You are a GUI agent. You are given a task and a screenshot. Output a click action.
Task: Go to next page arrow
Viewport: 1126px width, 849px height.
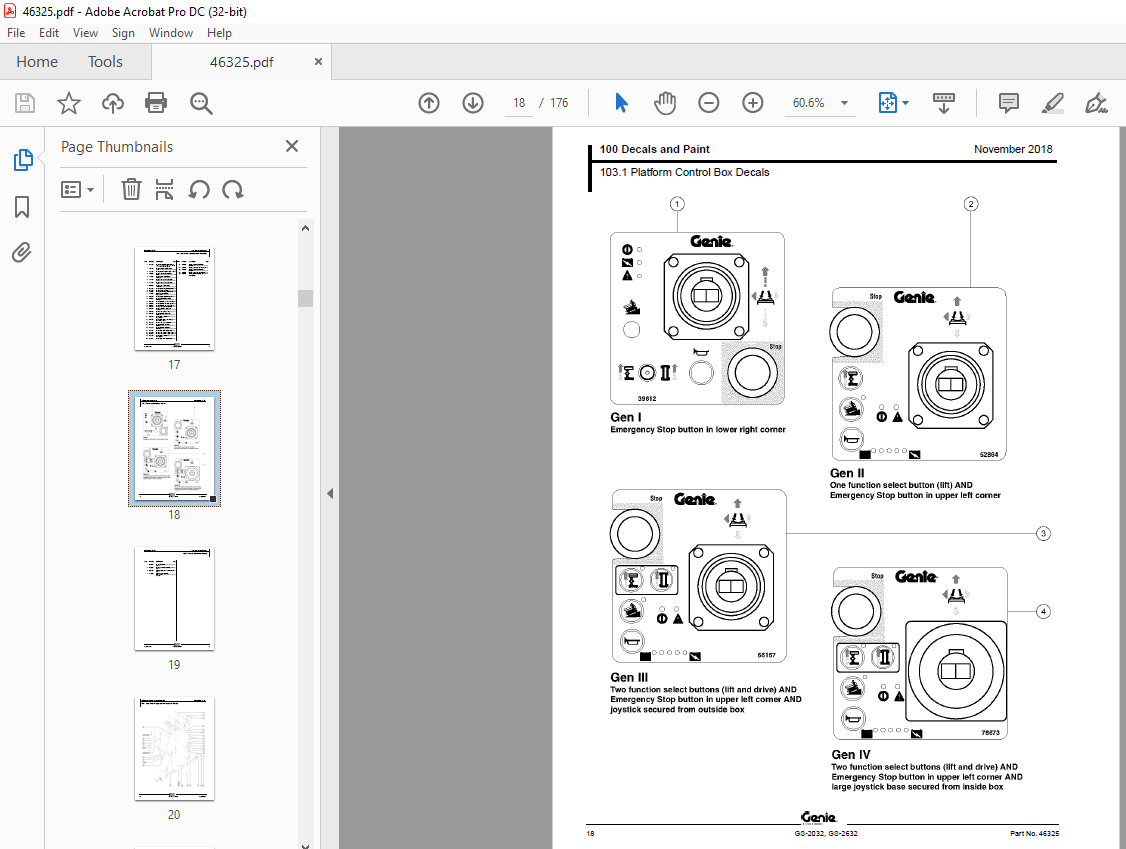(x=473, y=103)
